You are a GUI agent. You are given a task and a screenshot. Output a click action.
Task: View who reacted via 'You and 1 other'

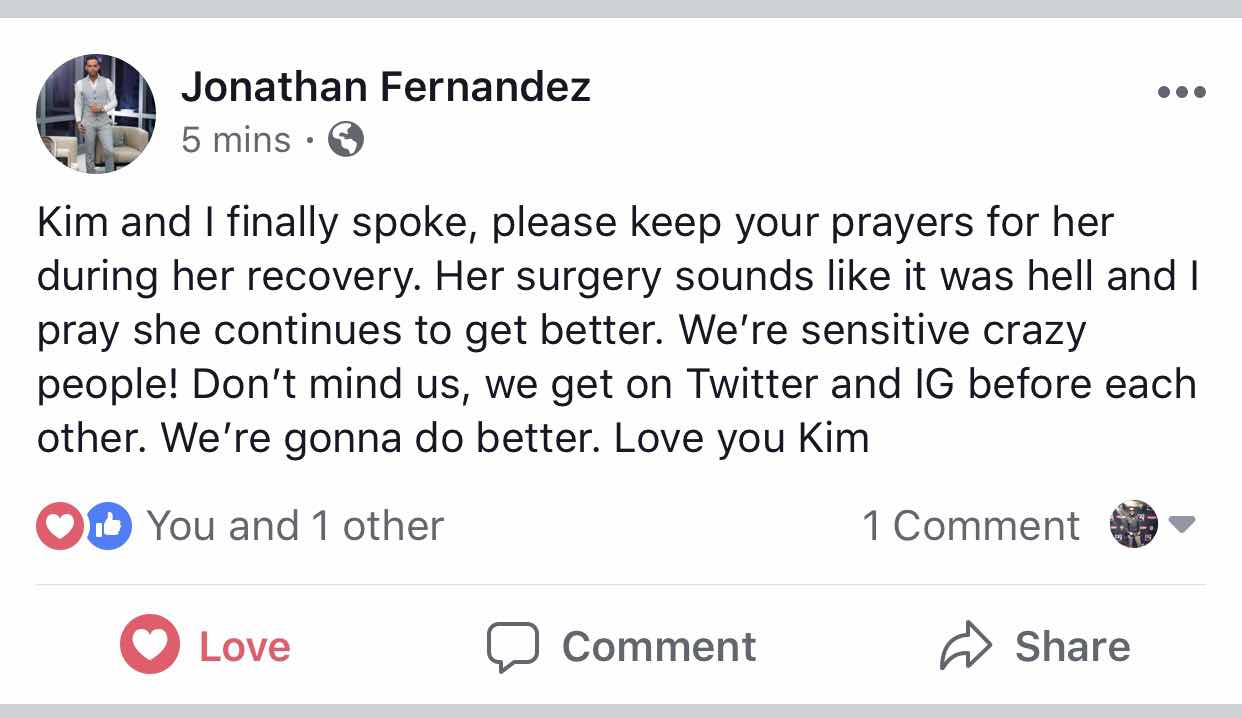point(295,526)
